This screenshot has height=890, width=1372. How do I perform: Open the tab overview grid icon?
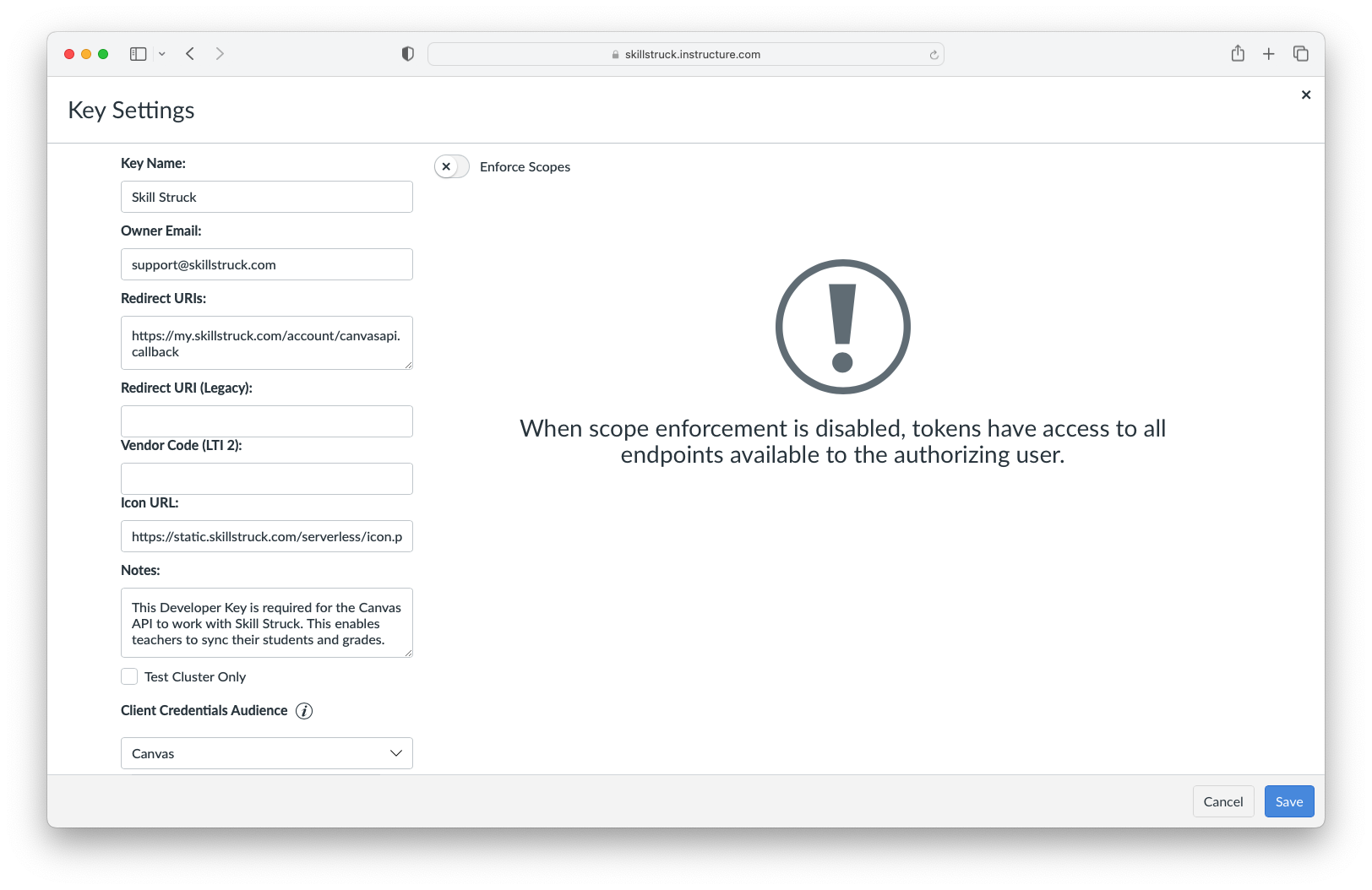click(1300, 53)
